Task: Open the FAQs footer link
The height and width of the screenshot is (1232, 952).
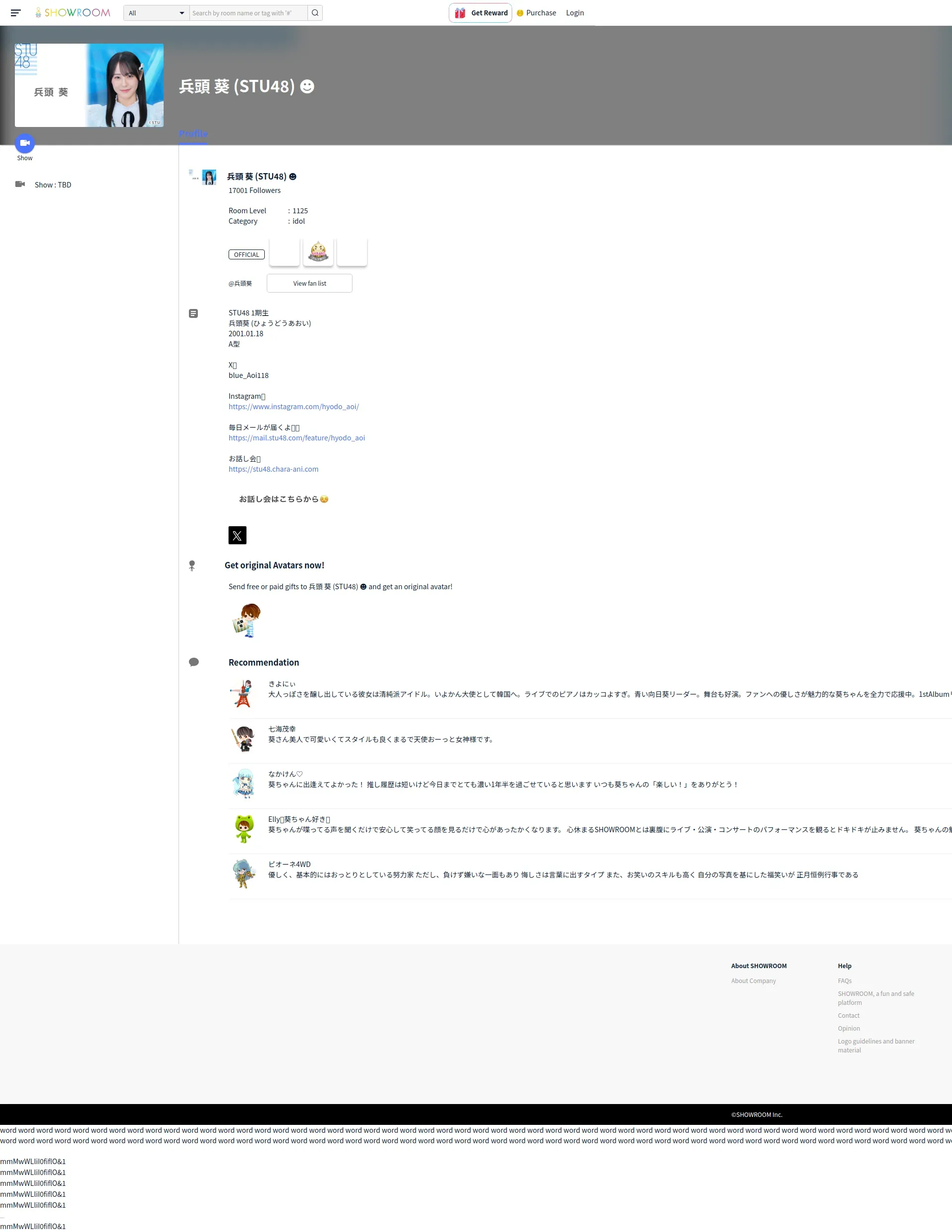Action: 844,981
